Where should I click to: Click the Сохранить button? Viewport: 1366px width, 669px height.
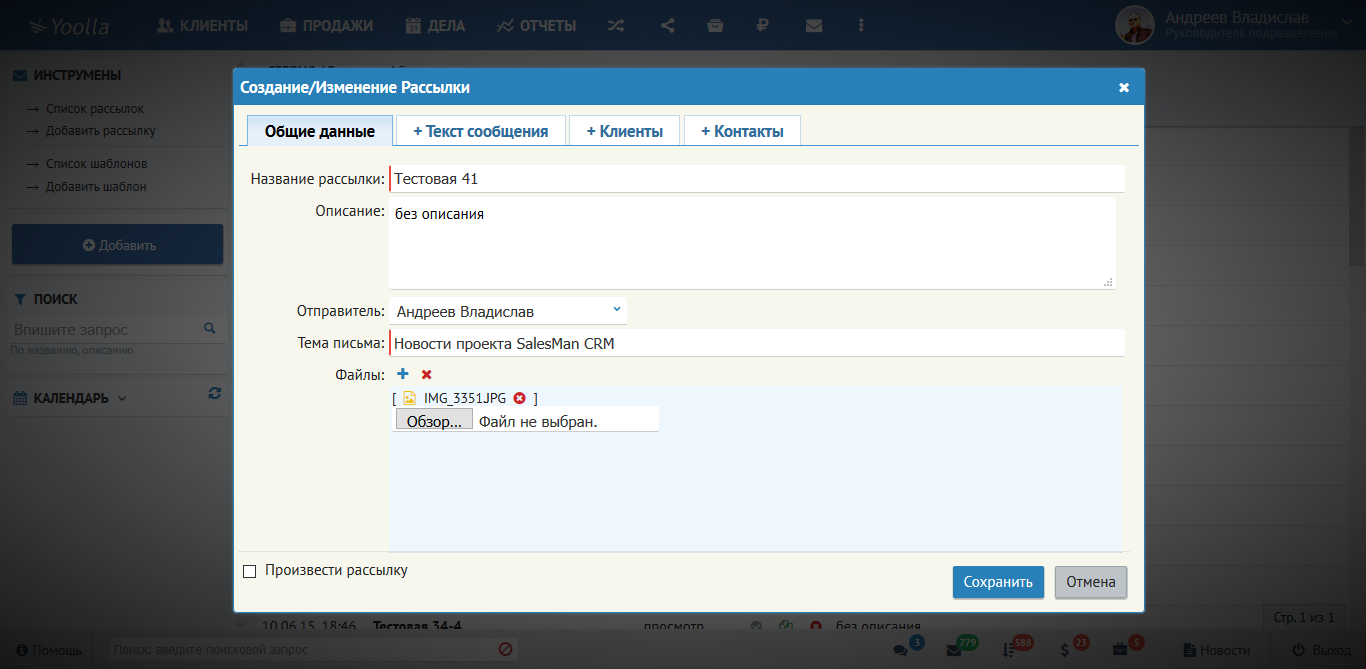click(998, 582)
